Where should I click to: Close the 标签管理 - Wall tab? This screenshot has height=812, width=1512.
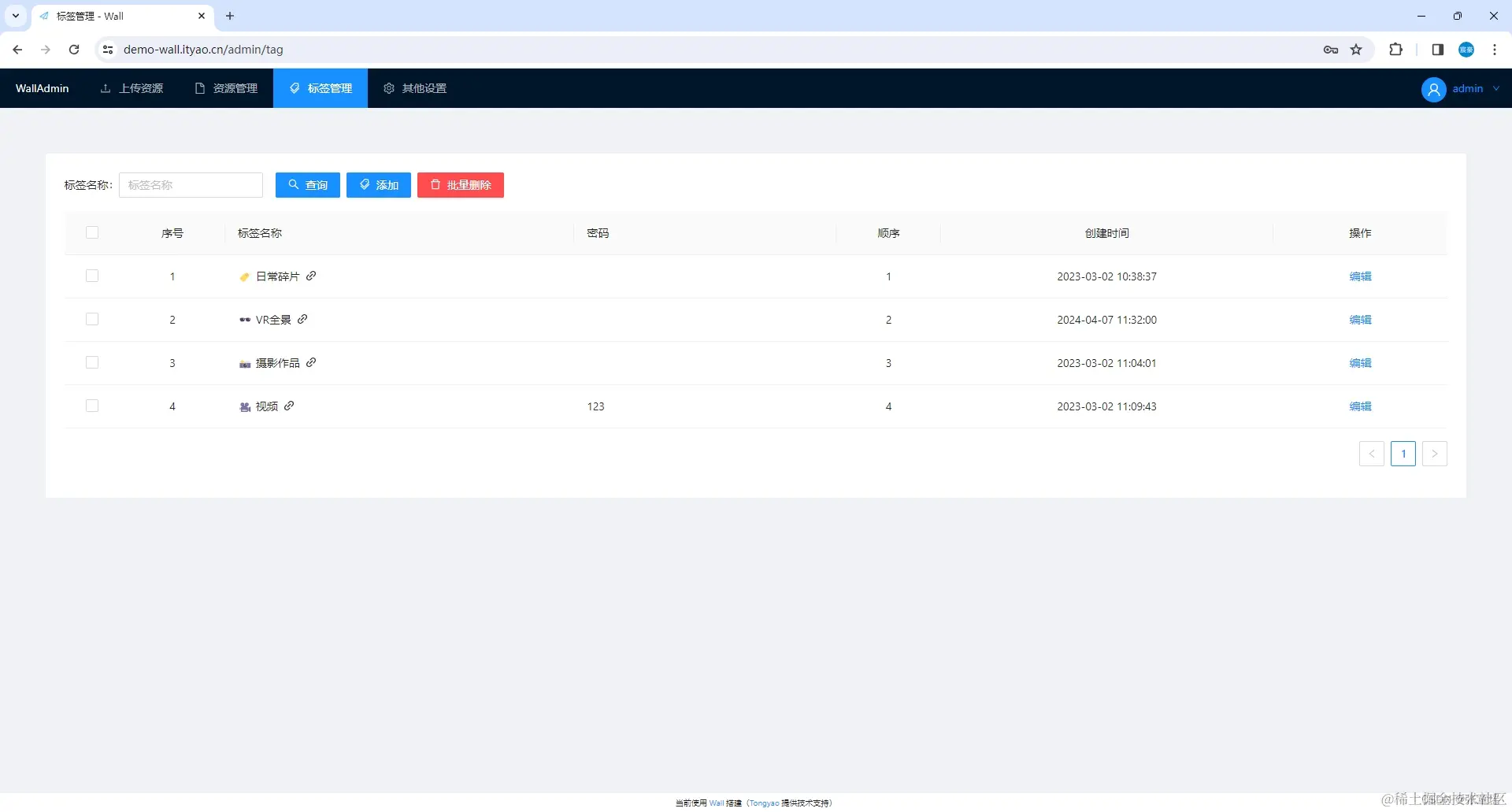tap(202, 16)
